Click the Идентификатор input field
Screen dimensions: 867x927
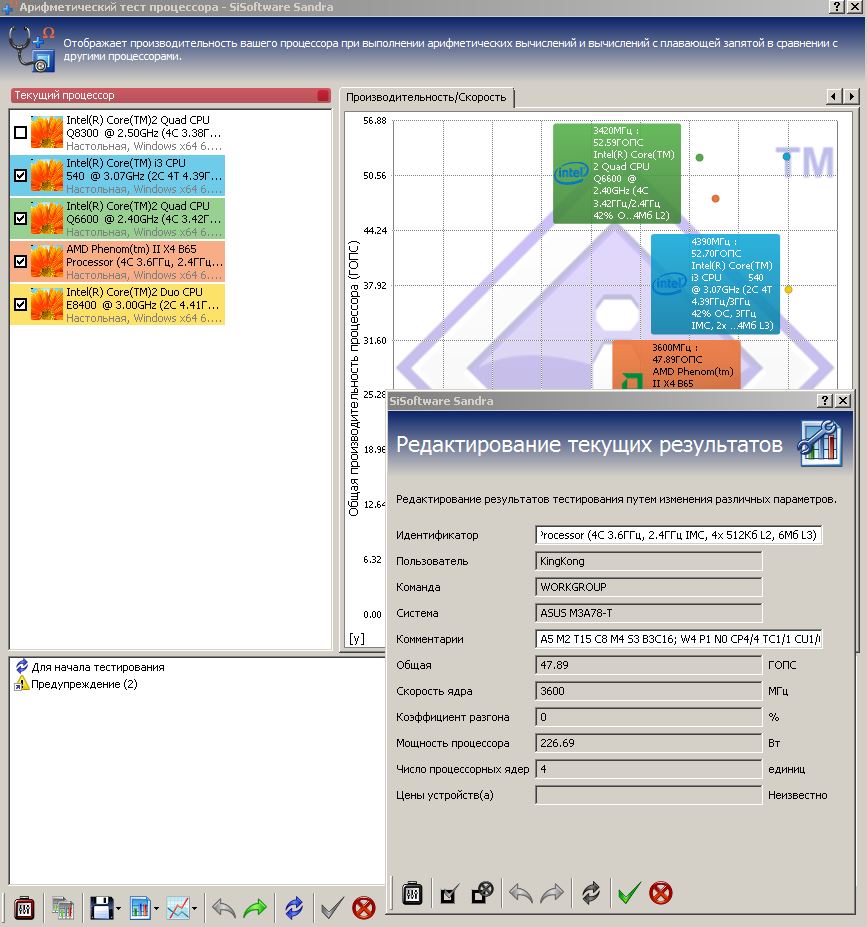pyautogui.click(x=678, y=535)
